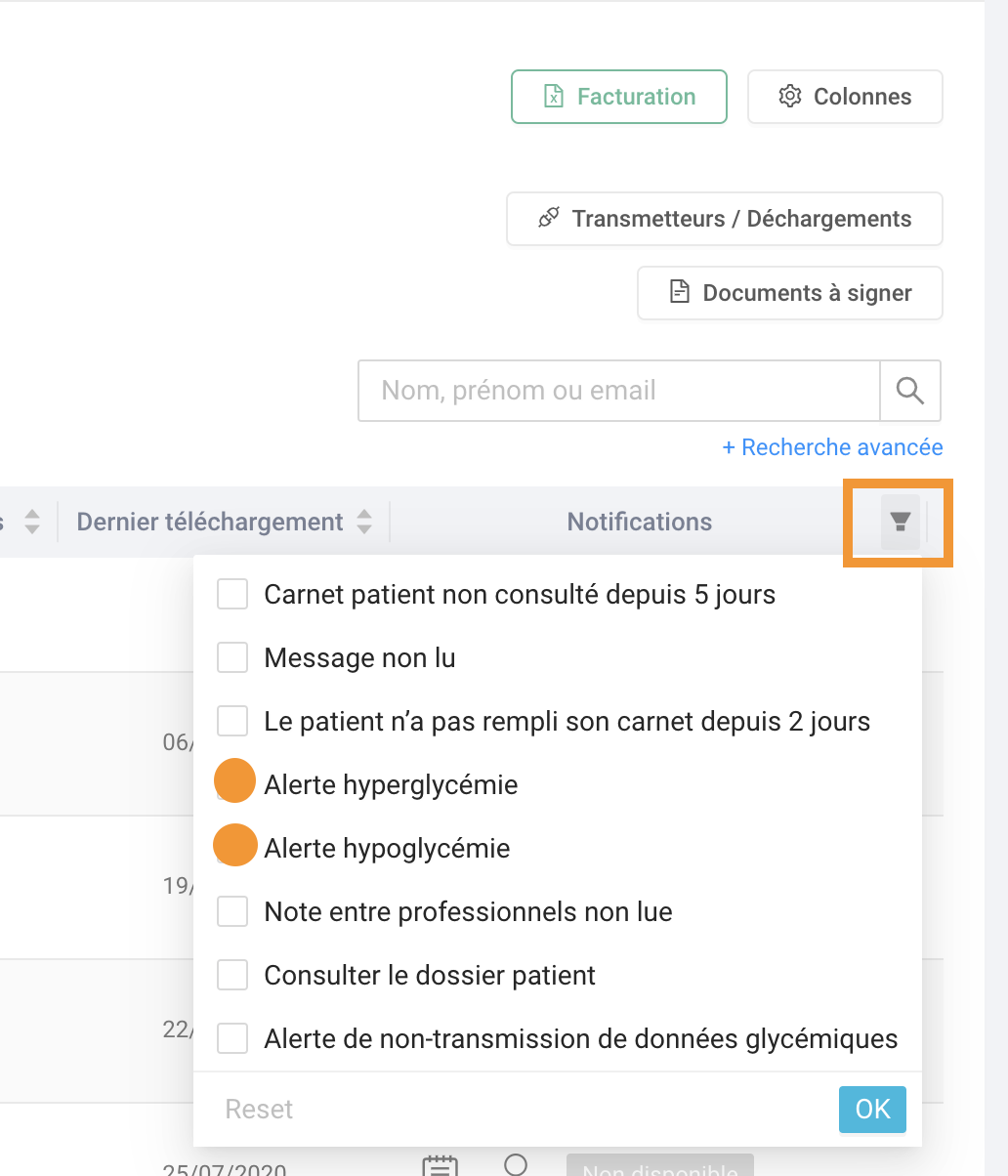This screenshot has height=1176, width=1008.
Task: Toggle Alerte hyperglycémie filter
Action: 232,784
